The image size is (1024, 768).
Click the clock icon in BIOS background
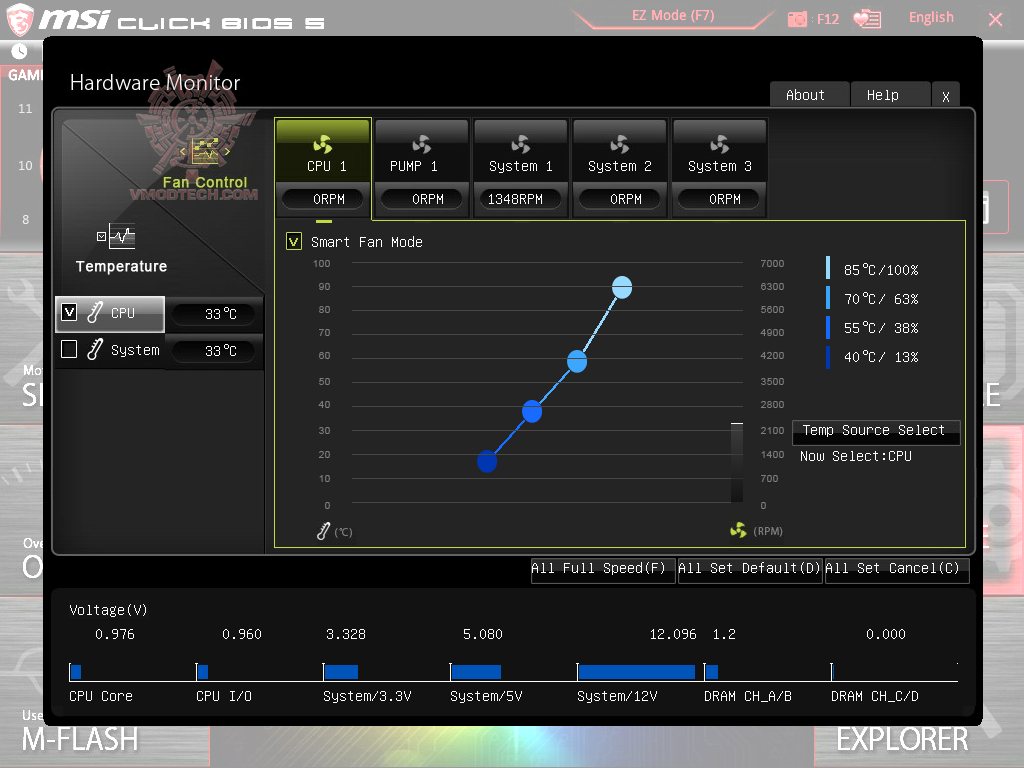coord(20,51)
